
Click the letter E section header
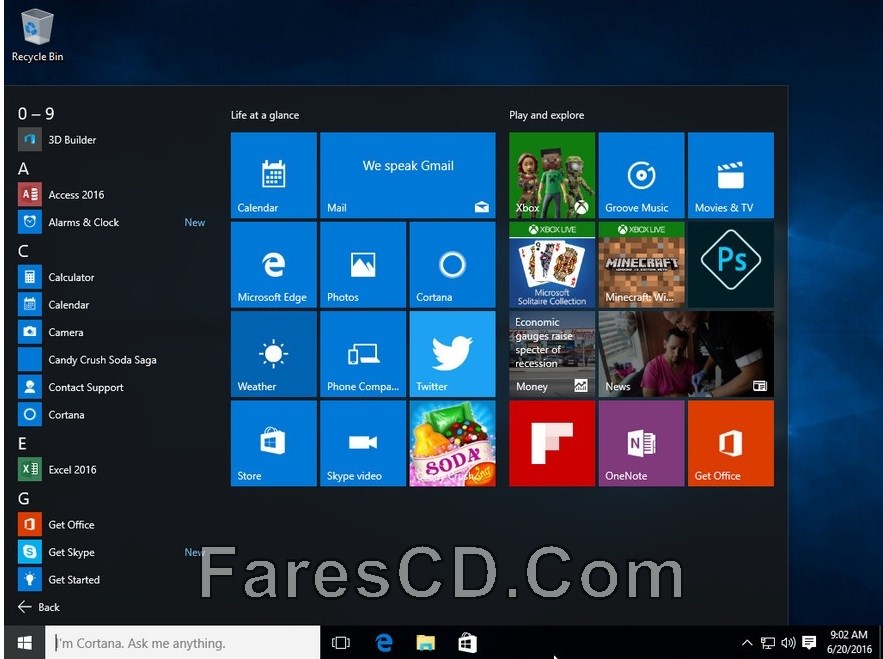point(23,443)
